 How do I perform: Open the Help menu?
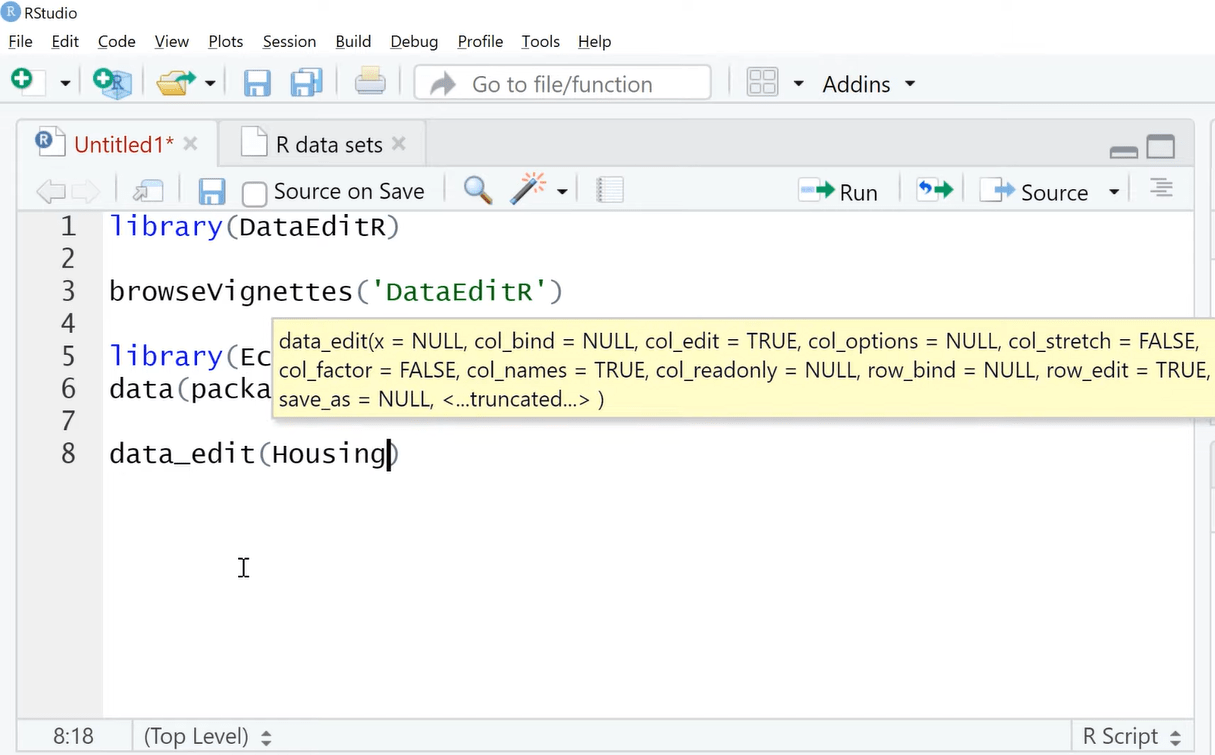click(594, 41)
